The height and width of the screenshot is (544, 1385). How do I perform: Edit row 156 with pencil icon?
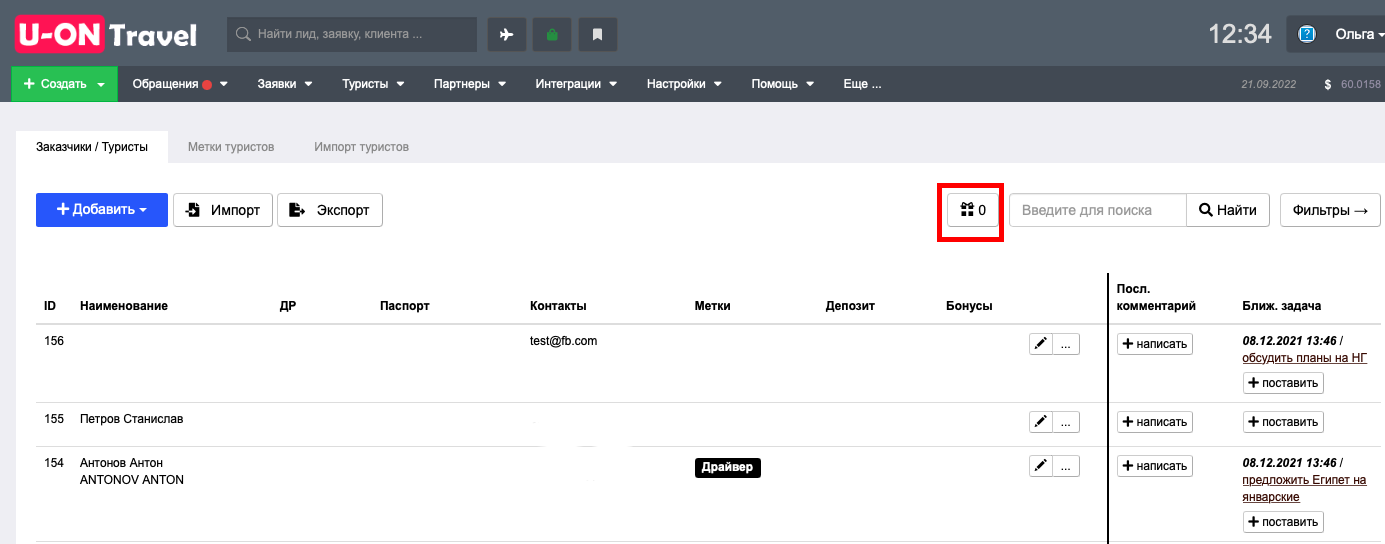1041,344
